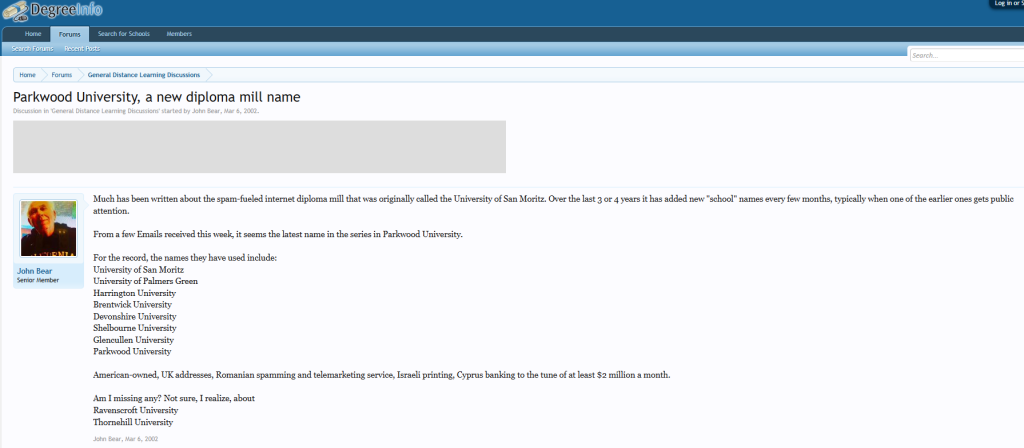Click Search Forums sub-navigation link
1024x448 pixels.
[x=32, y=49]
